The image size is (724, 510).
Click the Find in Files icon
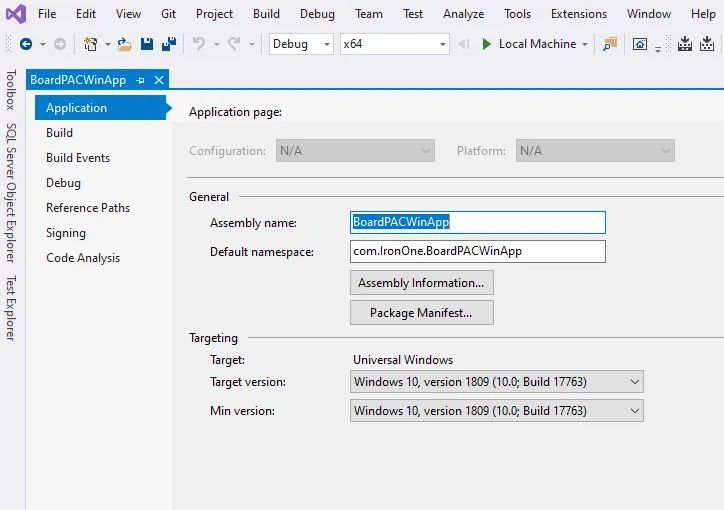pos(610,44)
